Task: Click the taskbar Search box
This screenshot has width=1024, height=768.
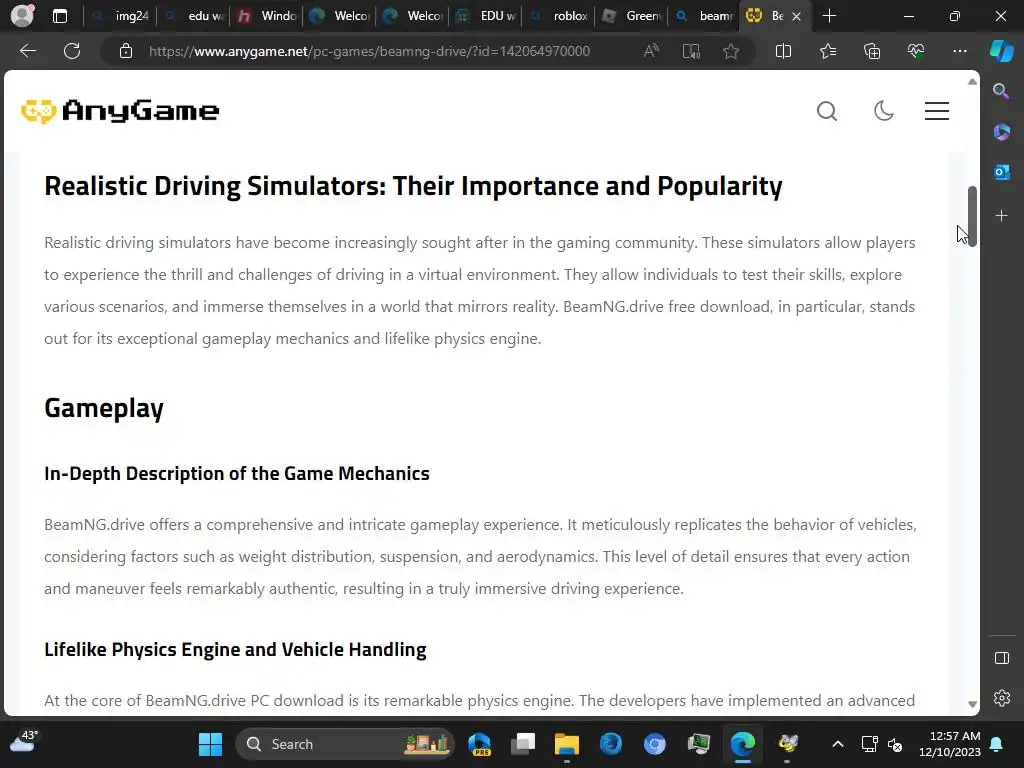Action: [x=344, y=744]
